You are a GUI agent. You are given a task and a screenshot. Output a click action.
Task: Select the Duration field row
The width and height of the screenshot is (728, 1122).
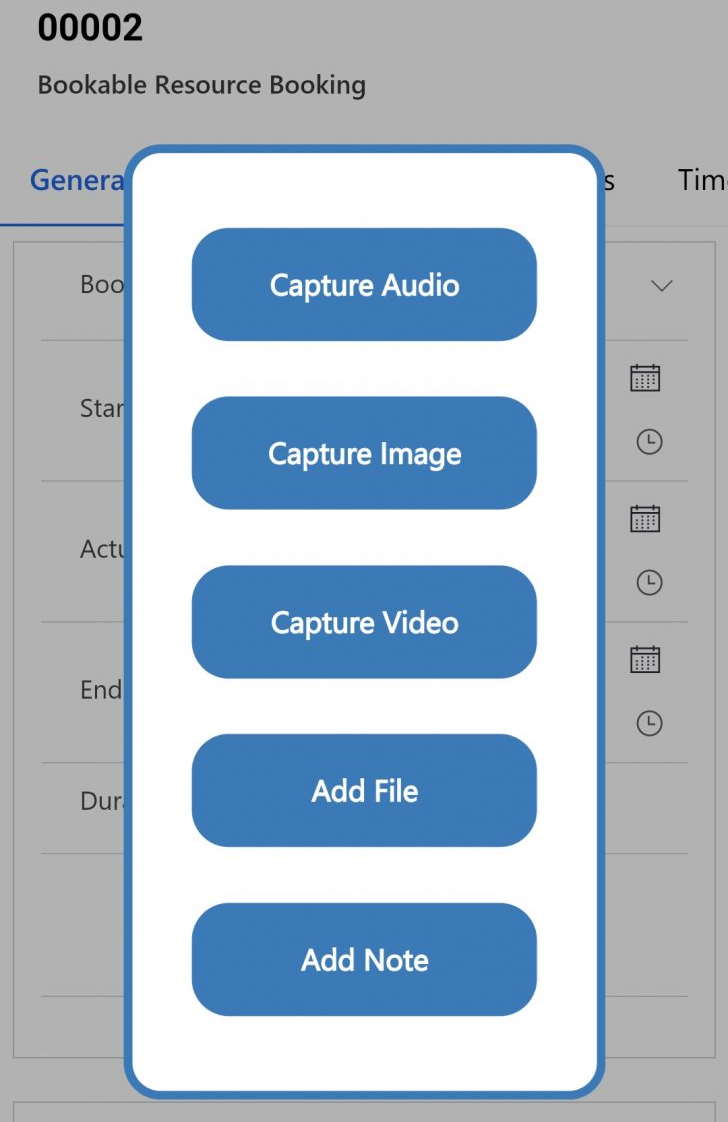pyautogui.click(x=364, y=808)
